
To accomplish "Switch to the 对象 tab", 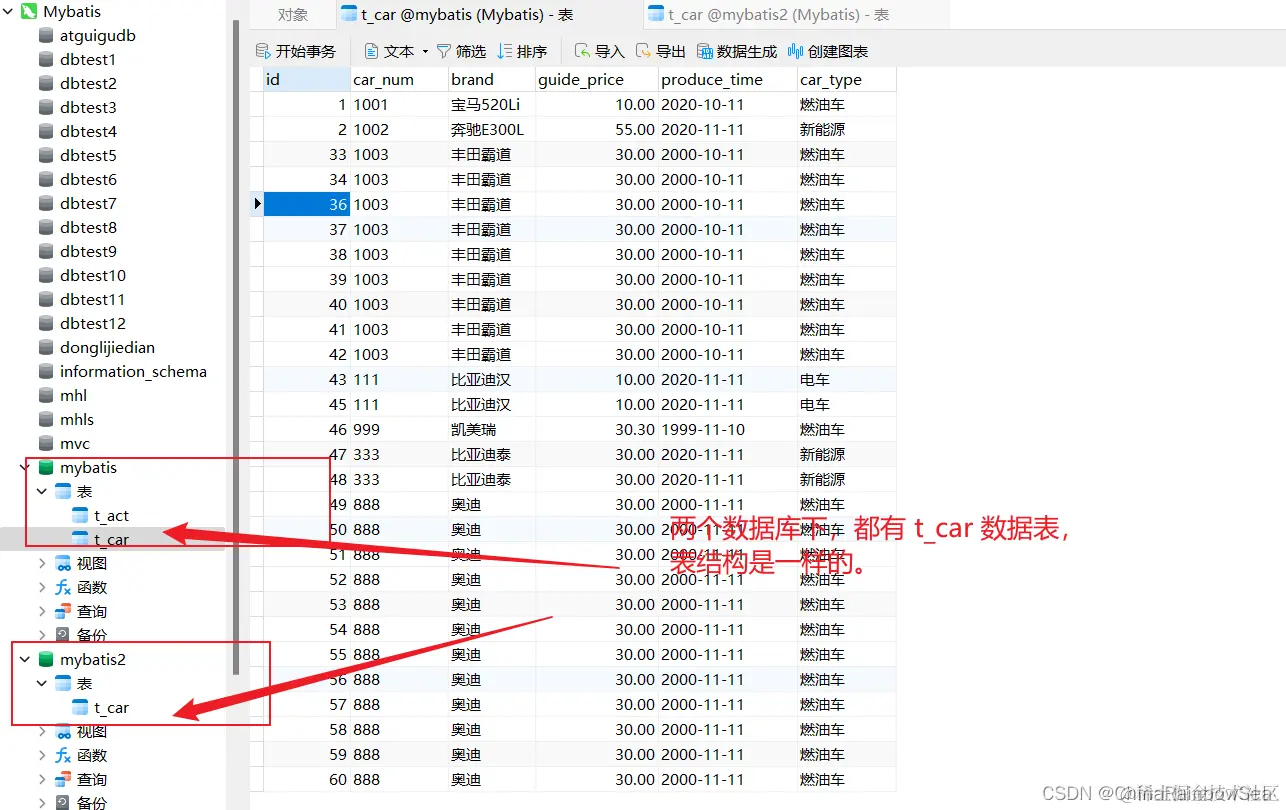I will 293,14.
